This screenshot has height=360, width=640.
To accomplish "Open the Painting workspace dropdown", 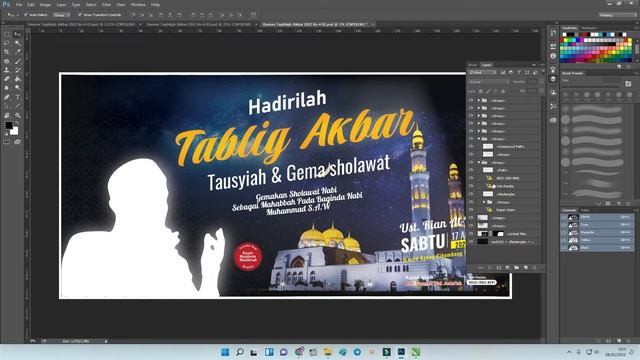I will 618,15.
